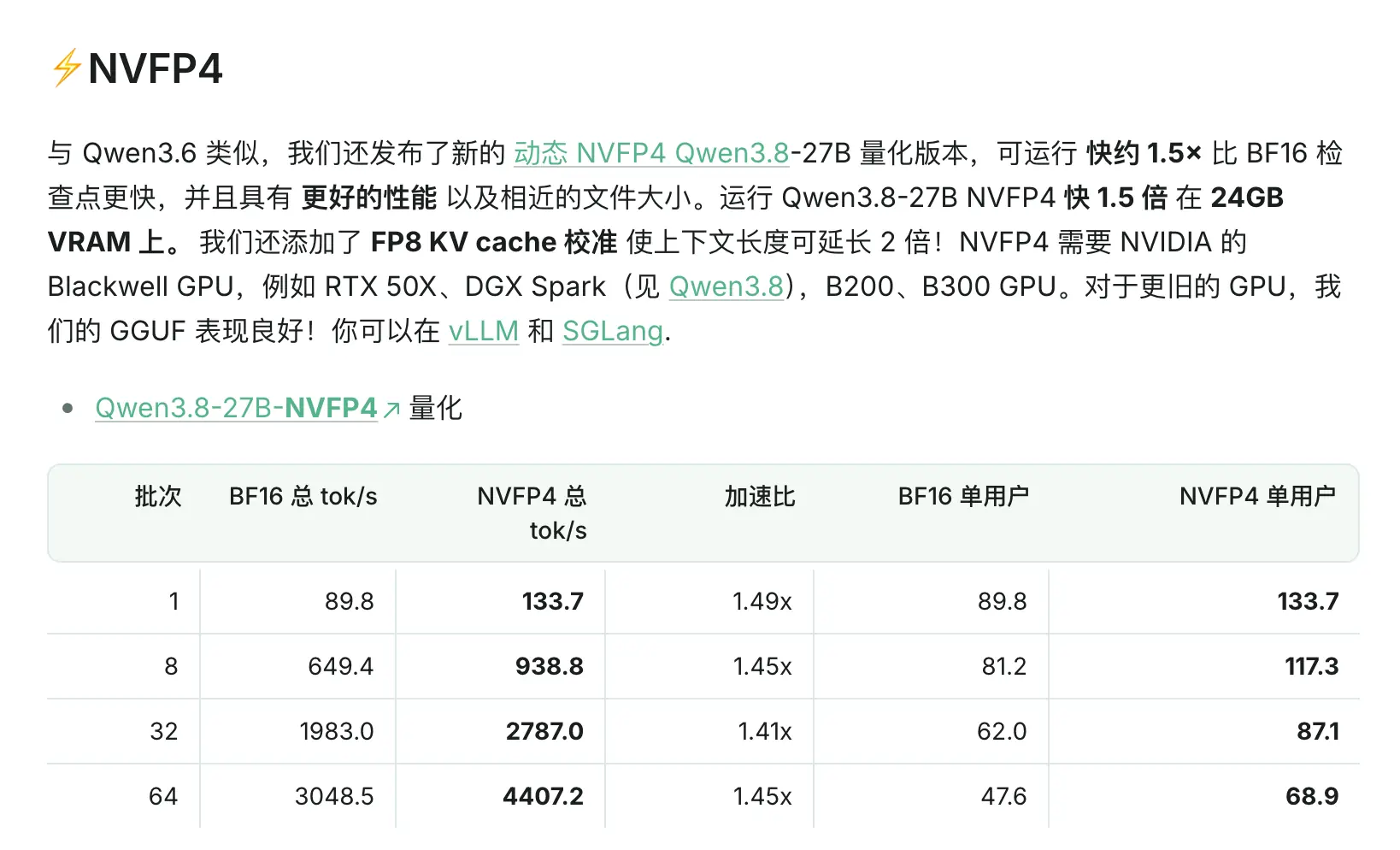This screenshot has height=850, width=1400.
Task: Click the 批次 column header
Action: tap(158, 496)
